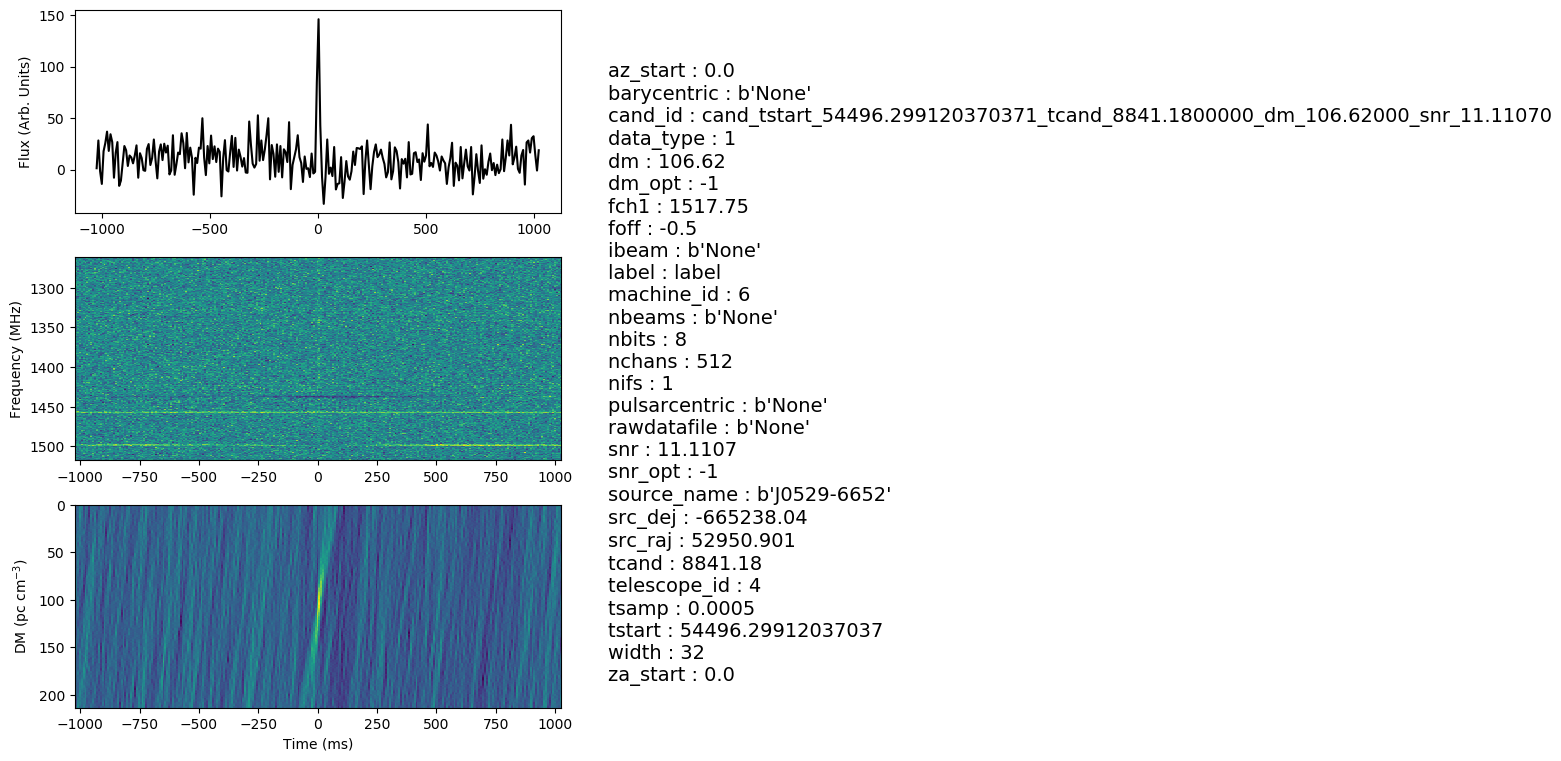Click the dm : 106.62 metadata line
Image resolution: width=1561 pixels, height=761 pixels.
(666, 161)
